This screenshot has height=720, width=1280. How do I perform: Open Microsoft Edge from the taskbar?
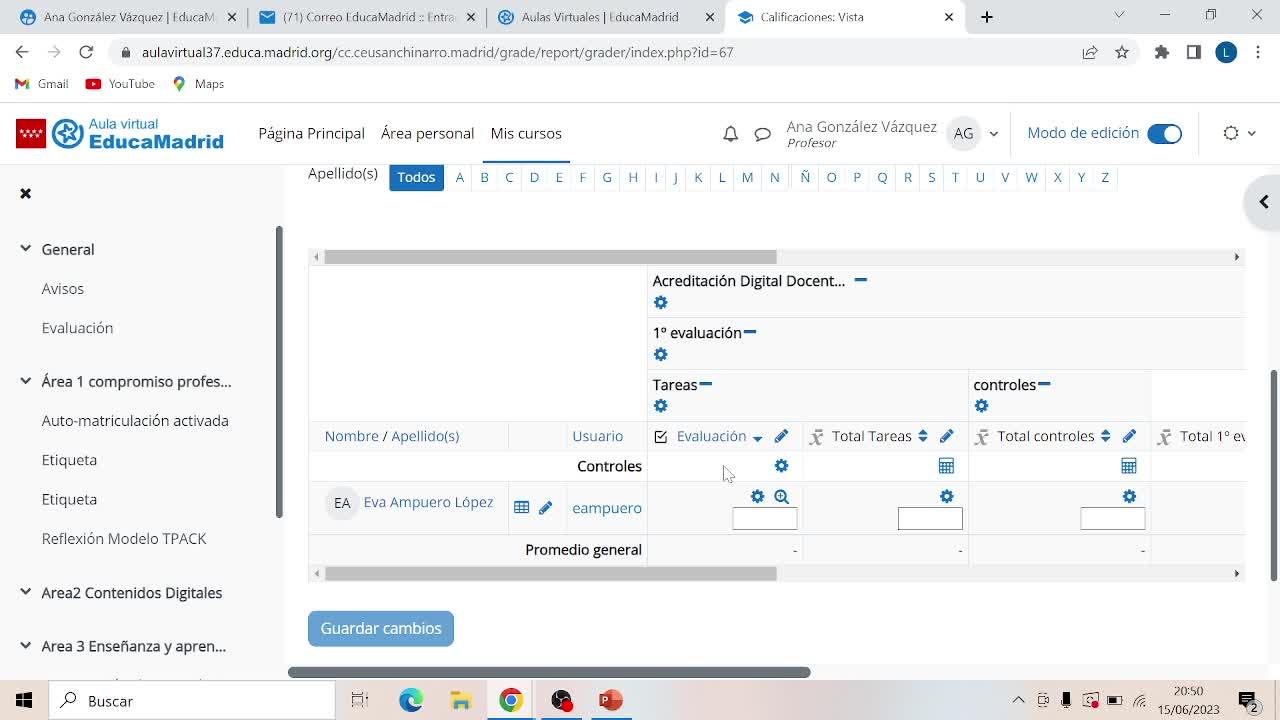pyautogui.click(x=411, y=701)
